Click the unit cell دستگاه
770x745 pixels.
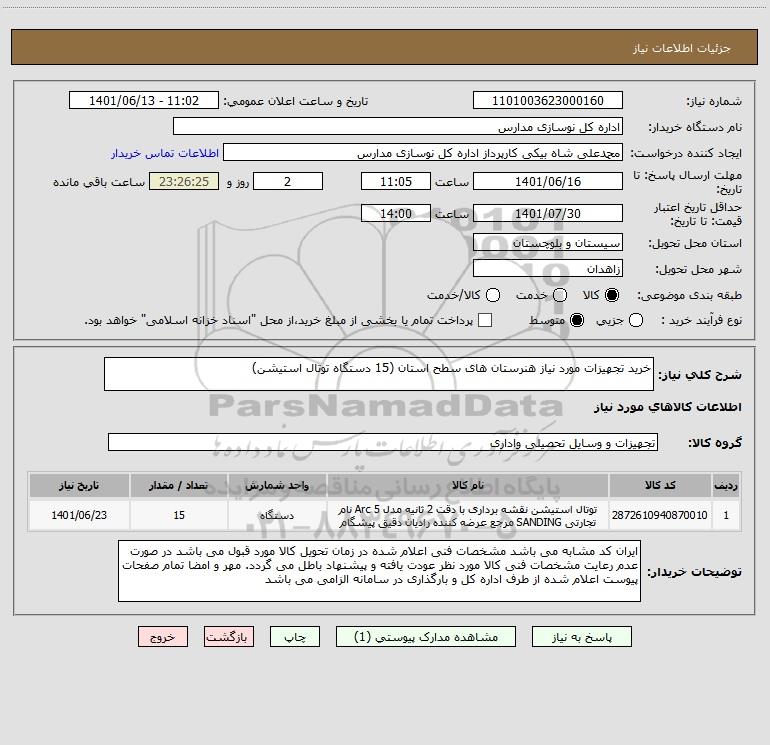tap(277, 515)
